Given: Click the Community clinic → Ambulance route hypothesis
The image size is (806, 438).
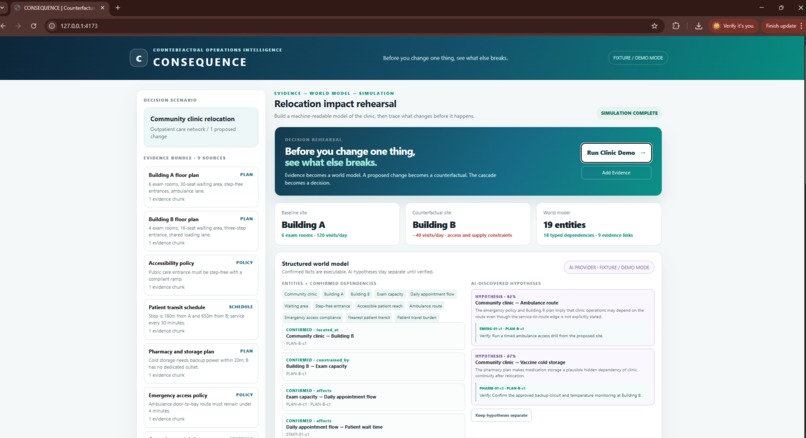Looking at the screenshot, I should (x=563, y=317).
